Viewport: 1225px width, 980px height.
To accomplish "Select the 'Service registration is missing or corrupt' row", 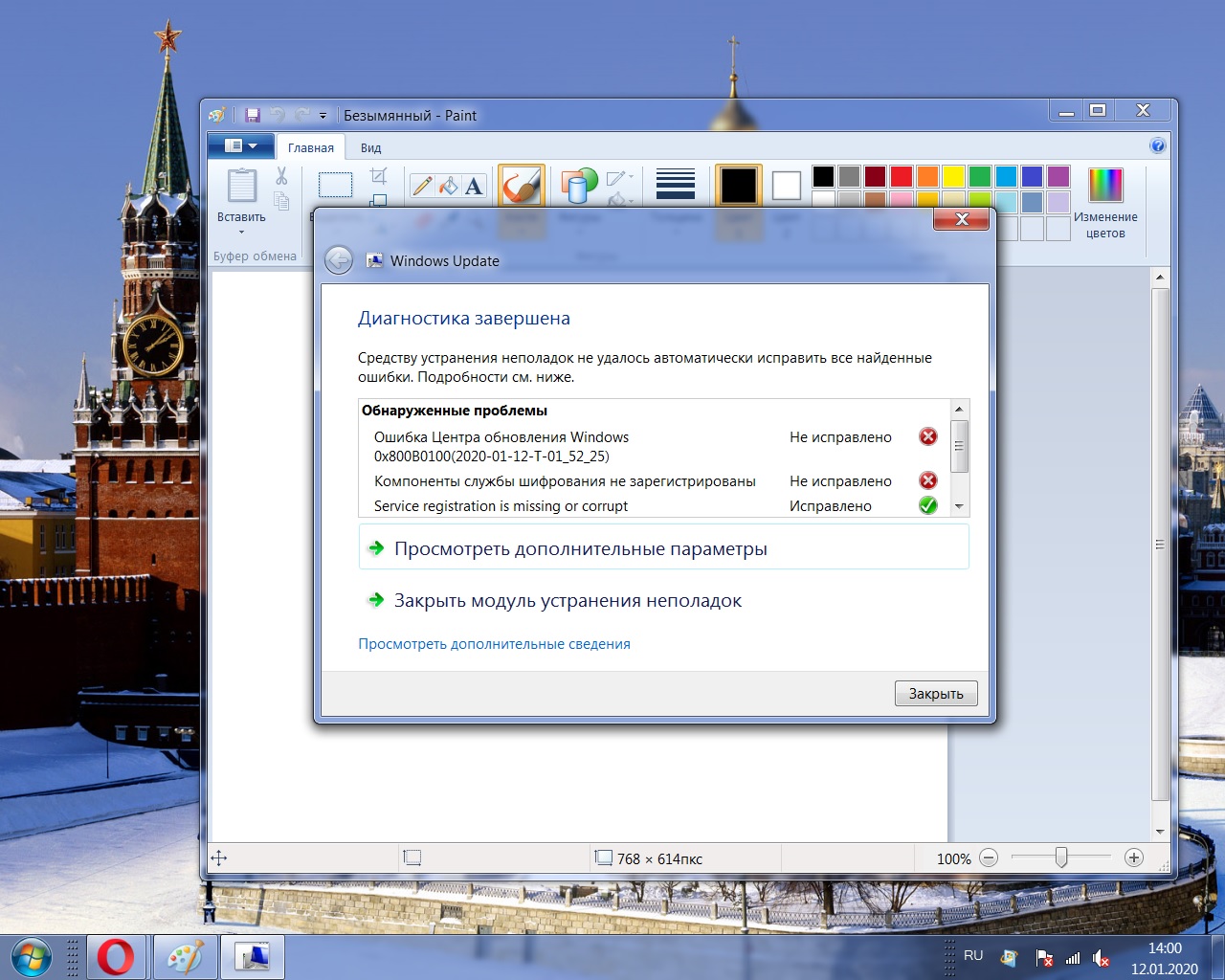I will tap(655, 506).
